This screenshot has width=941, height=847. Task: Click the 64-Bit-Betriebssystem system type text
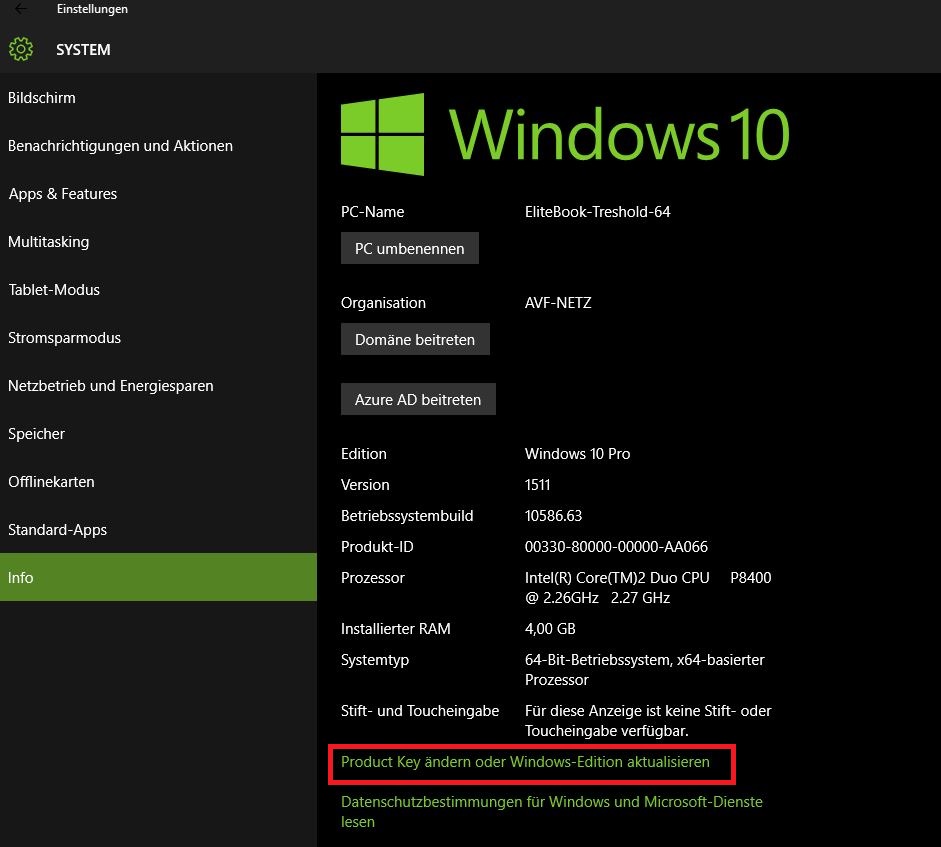coord(645,669)
